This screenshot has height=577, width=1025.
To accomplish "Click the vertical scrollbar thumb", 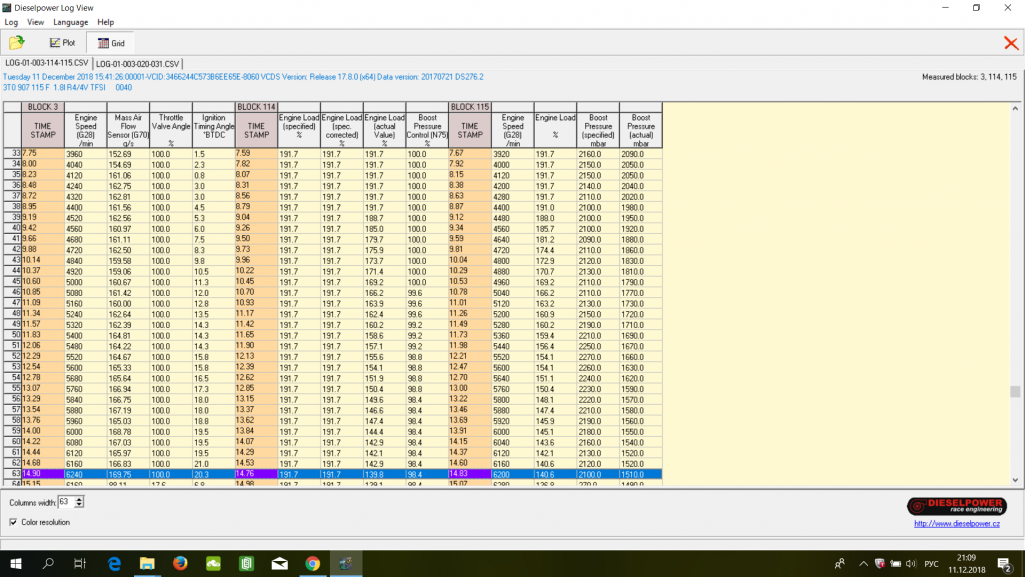I will pyautogui.click(x=1016, y=392).
